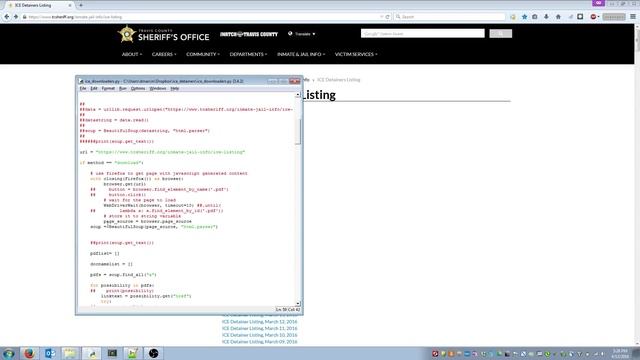Click the IDLE scrollbar down arrow
640x360 pixels.
pyautogui.click(x=298, y=303)
